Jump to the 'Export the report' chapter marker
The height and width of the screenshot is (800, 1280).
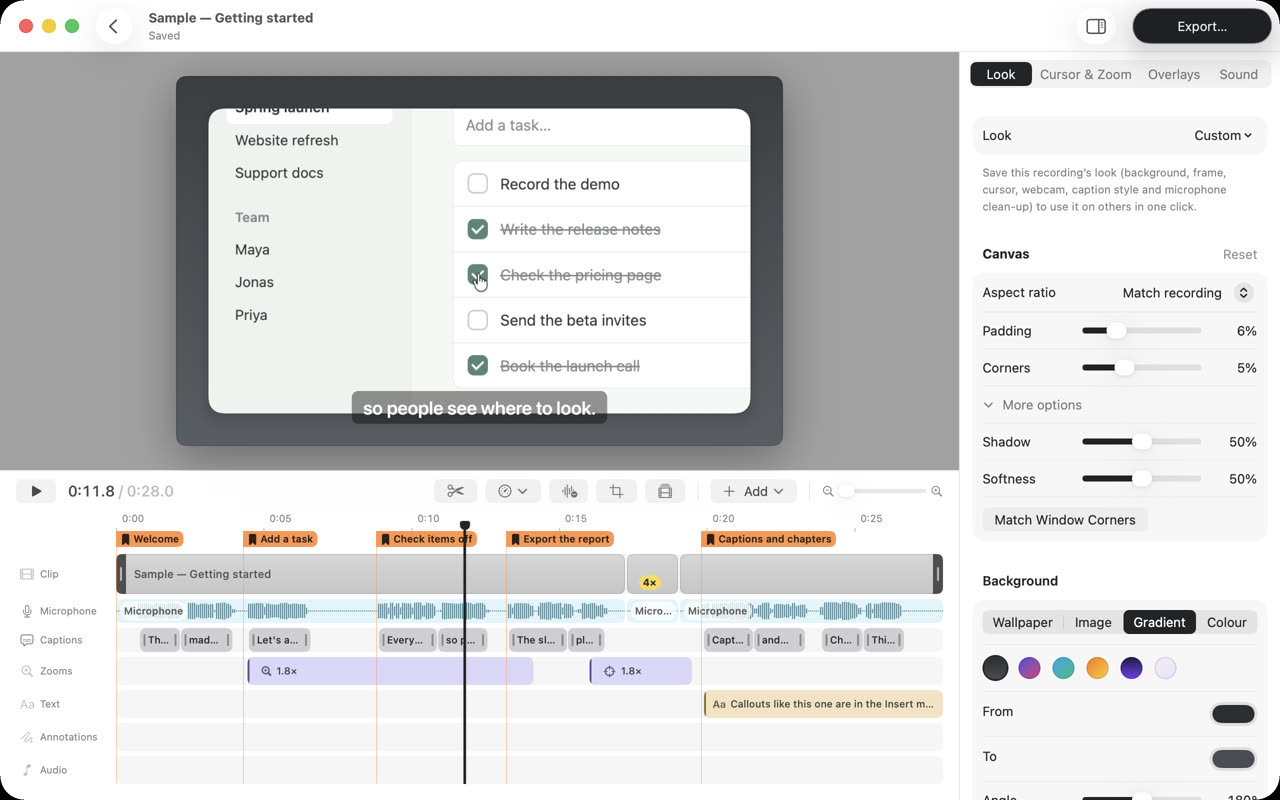coord(560,539)
